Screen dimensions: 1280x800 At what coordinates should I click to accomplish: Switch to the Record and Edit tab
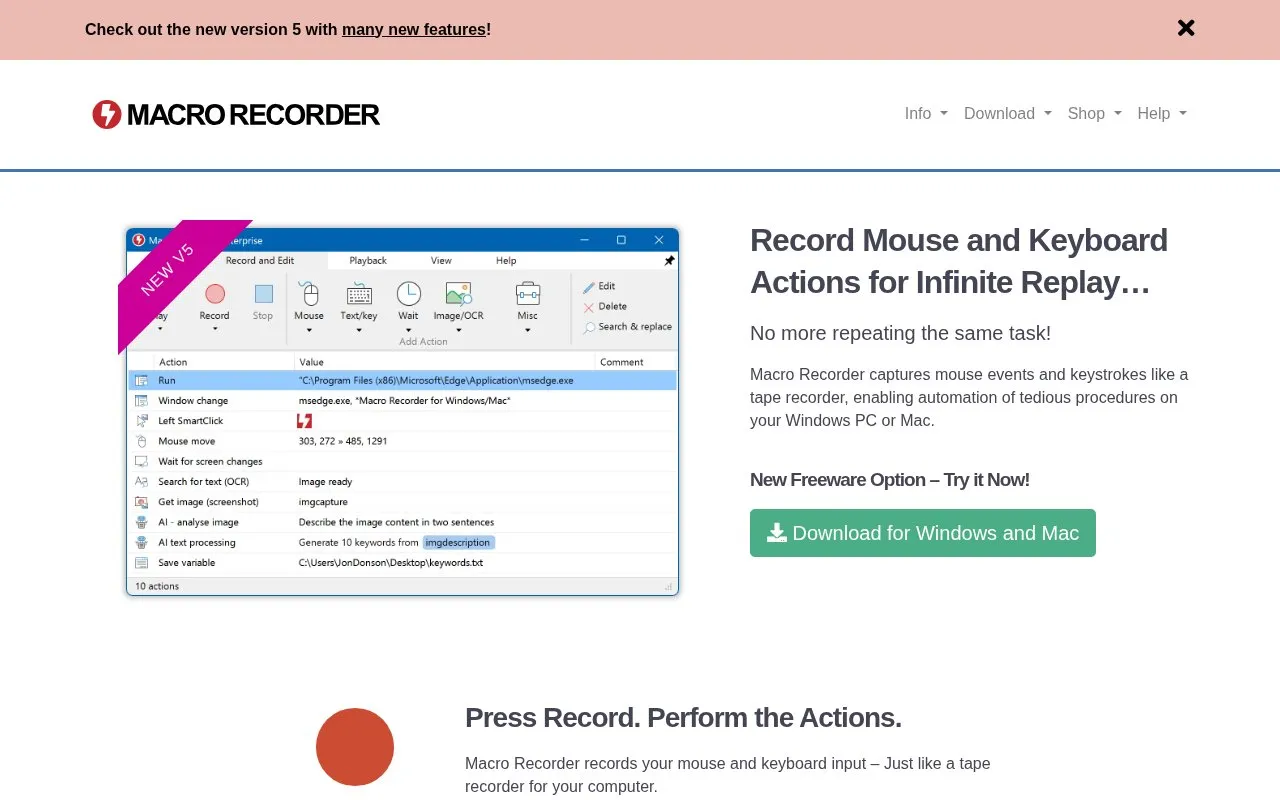260,261
